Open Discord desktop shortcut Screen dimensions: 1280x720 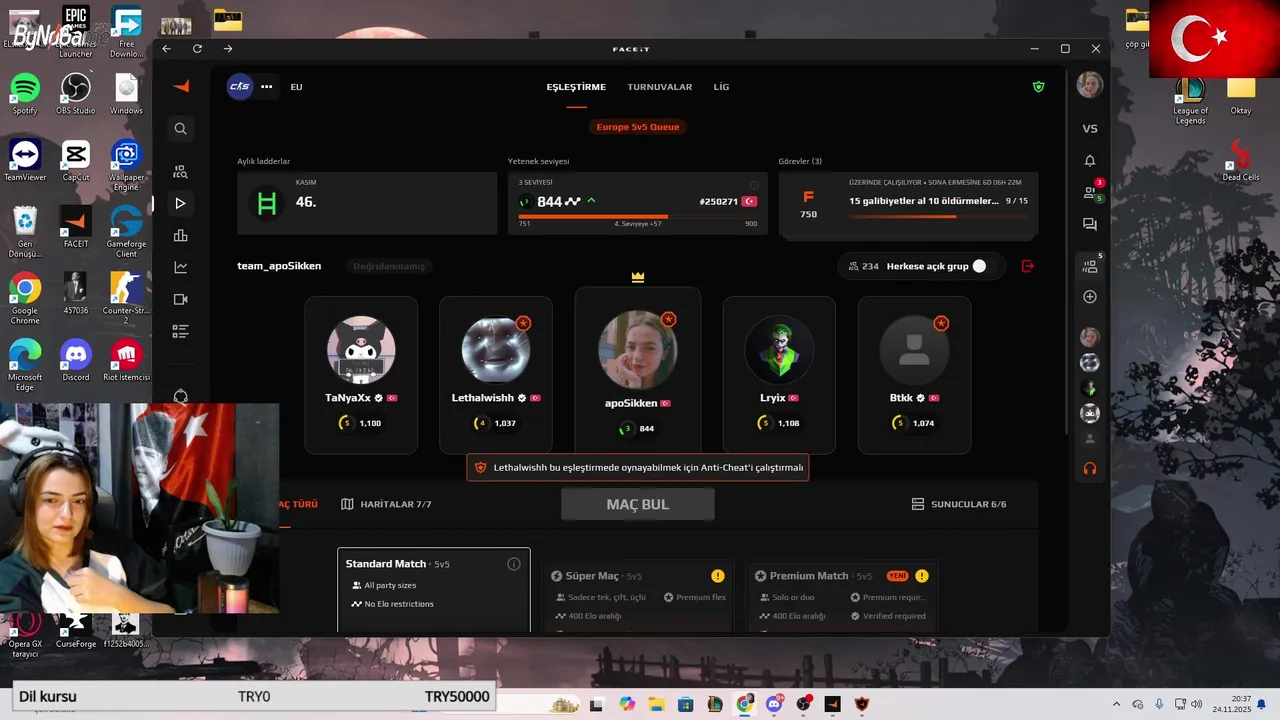click(75, 360)
